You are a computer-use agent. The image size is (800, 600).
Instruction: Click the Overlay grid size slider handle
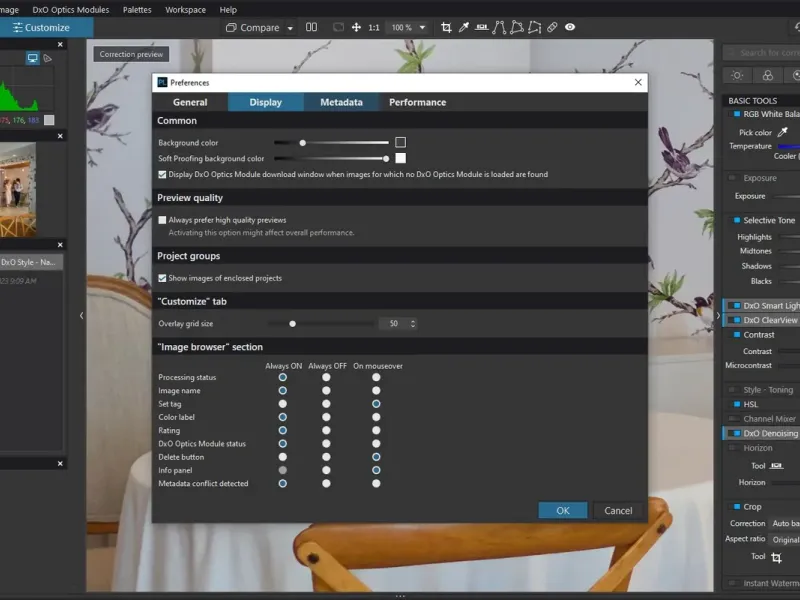[x=292, y=324]
